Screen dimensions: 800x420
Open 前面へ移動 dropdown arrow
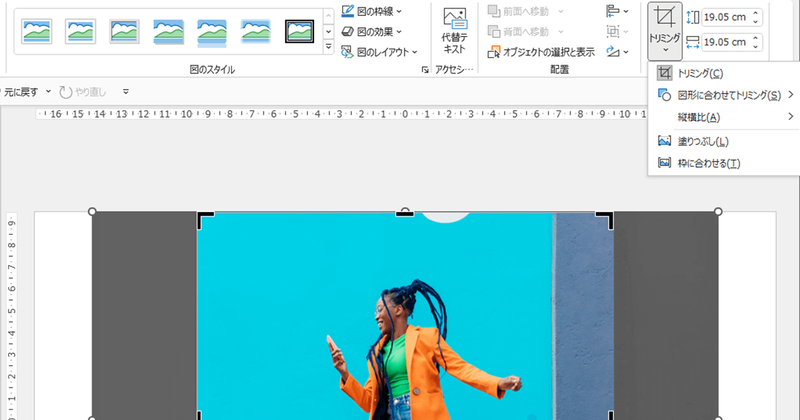561,11
